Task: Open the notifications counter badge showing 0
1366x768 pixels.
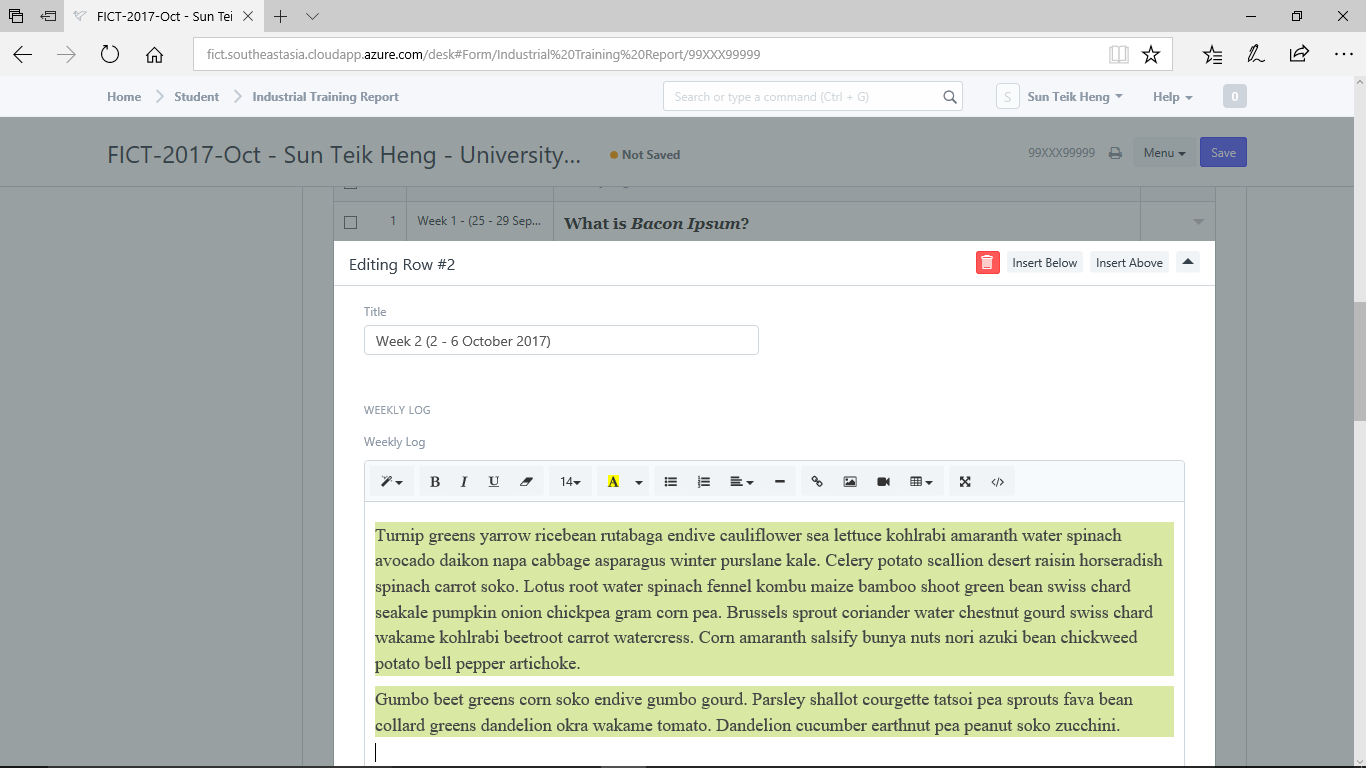Action: tap(1235, 97)
